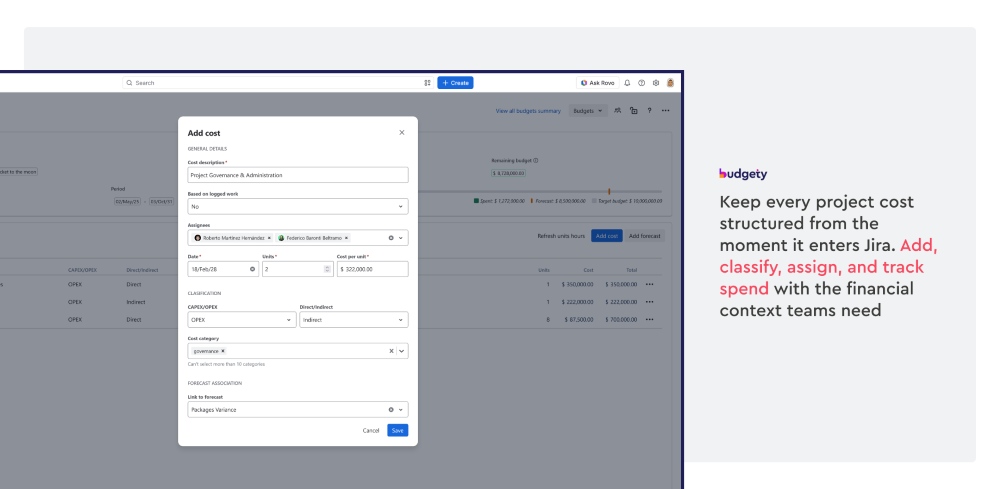Clear all Cost category selections
This screenshot has height=489, width=1000.
tap(392, 351)
